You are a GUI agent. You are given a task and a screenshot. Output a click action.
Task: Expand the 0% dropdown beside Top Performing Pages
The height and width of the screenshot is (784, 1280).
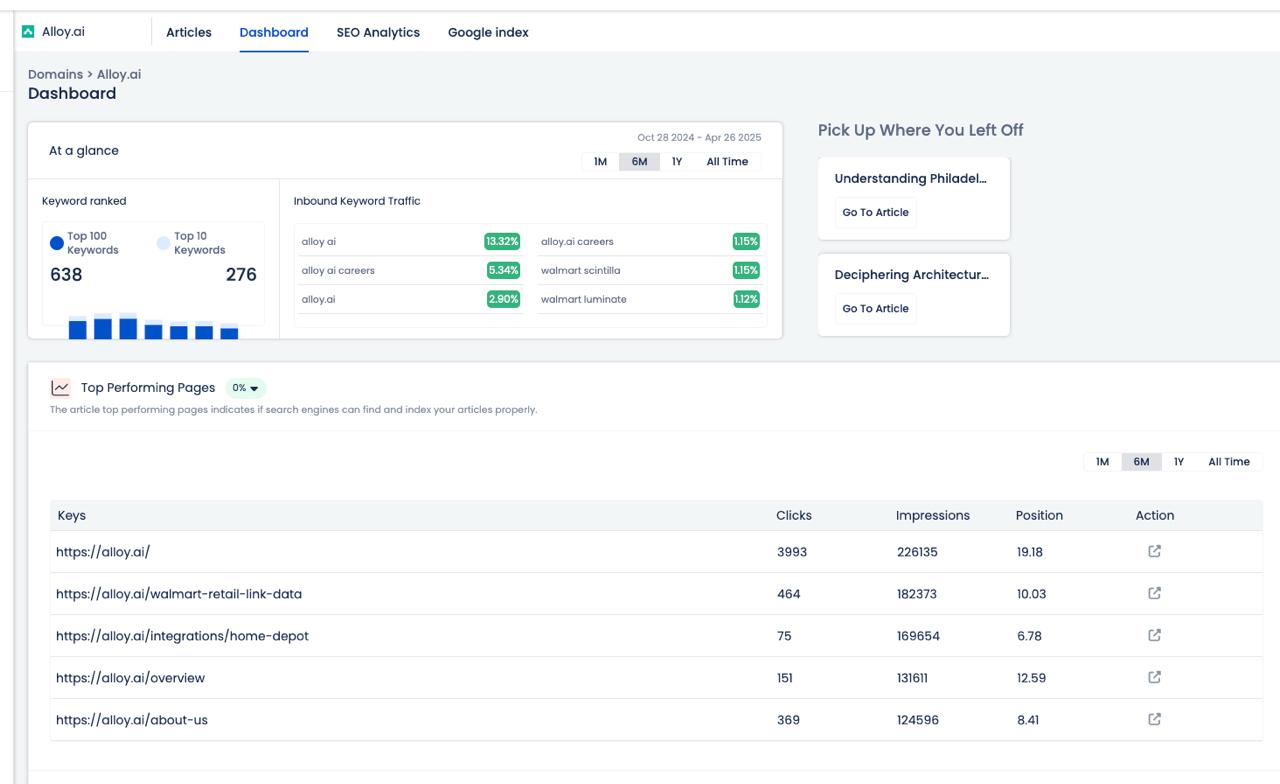246,388
